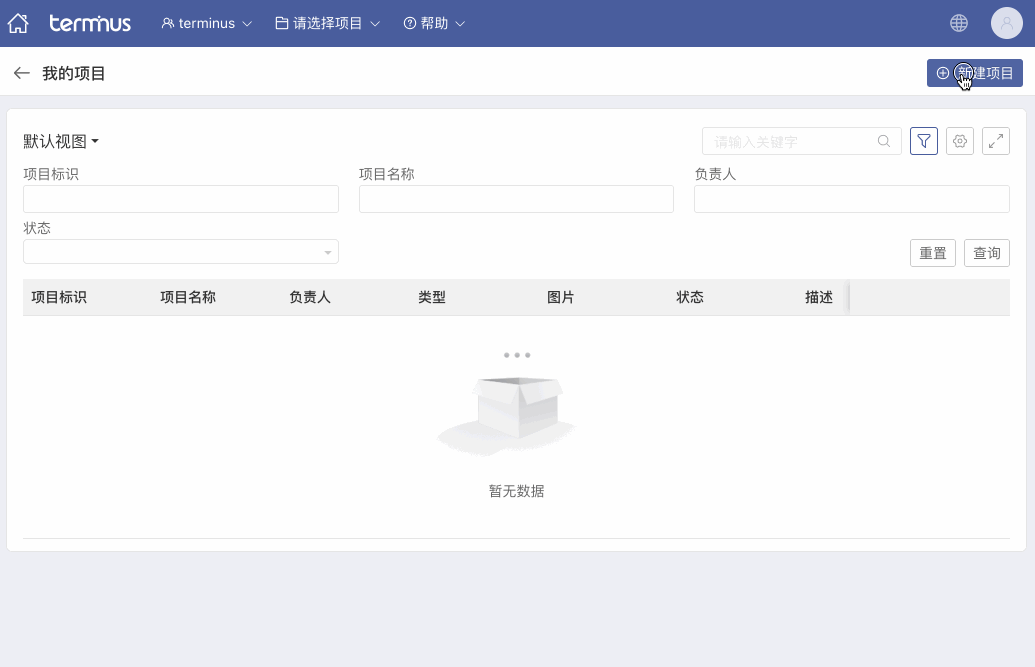Toggle the filter funnel icon
This screenshot has width=1035, height=667.
pyautogui.click(x=924, y=141)
